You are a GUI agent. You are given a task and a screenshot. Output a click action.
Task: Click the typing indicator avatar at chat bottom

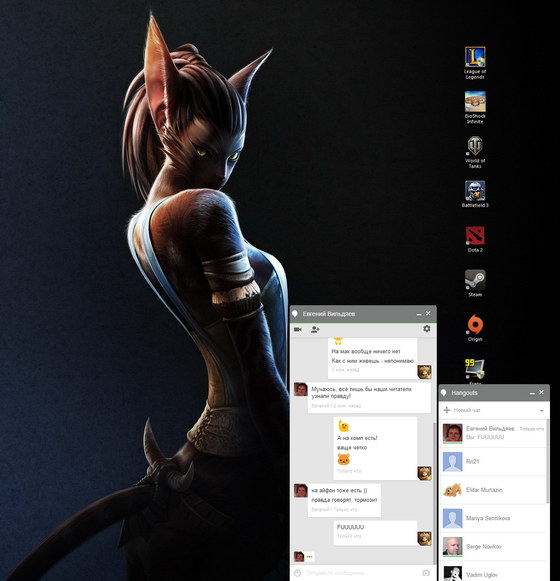tap(299, 556)
